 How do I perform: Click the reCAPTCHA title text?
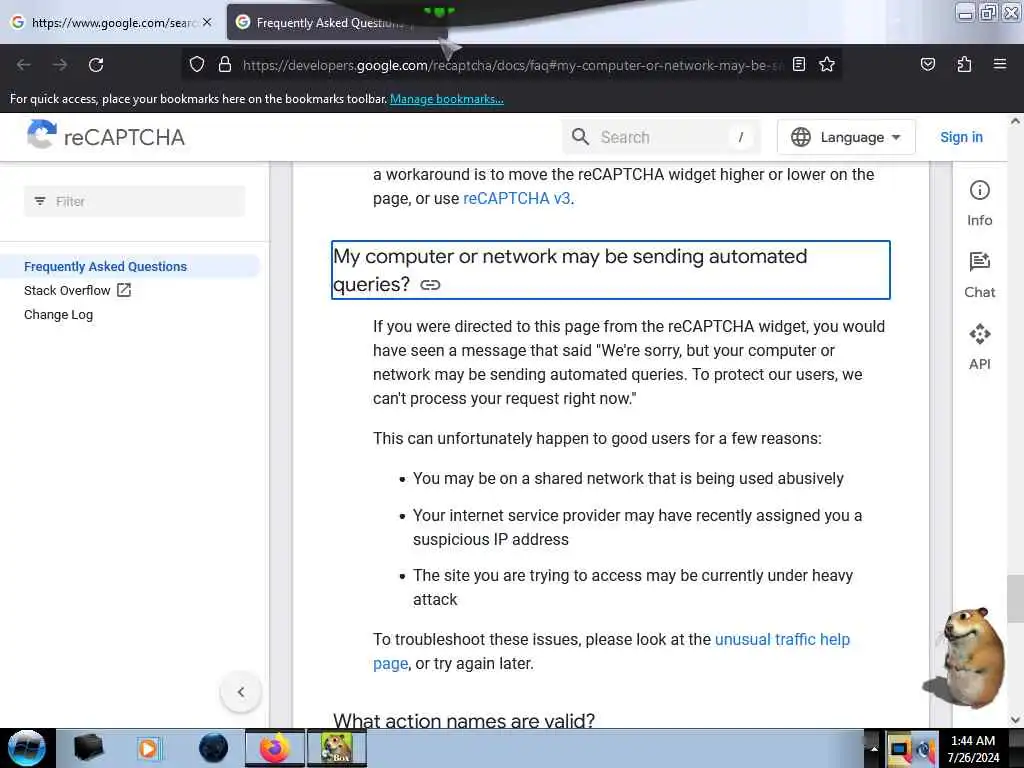pyautogui.click(x=124, y=137)
